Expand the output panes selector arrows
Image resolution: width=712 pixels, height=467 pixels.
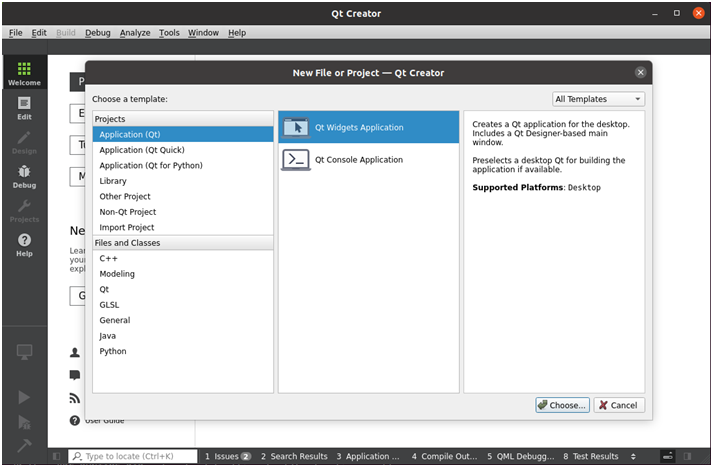[x=633, y=456]
